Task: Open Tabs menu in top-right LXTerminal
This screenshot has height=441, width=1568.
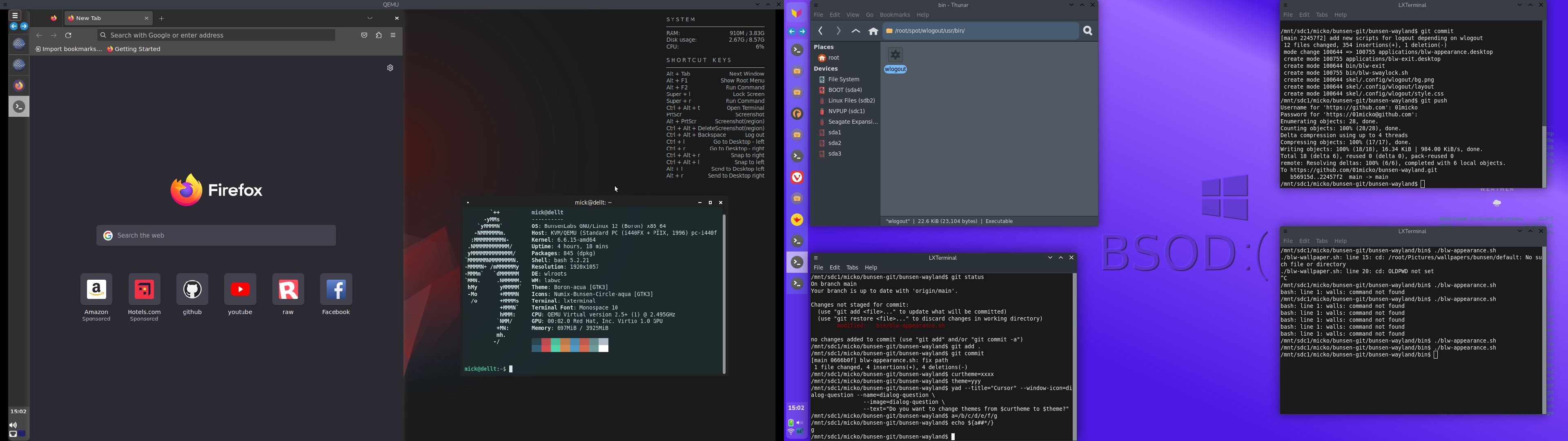Action: (1321, 15)
